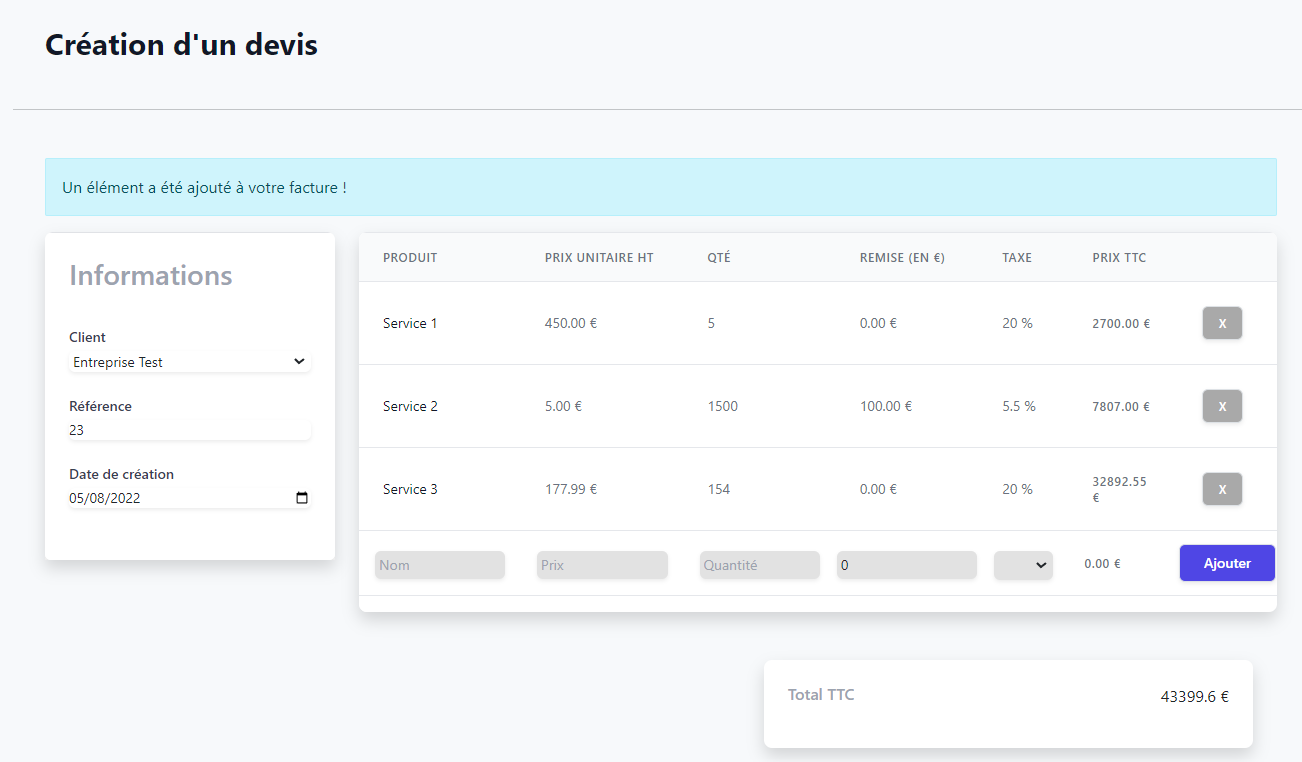Expand the client list via its chevron

tap(299, 361)
